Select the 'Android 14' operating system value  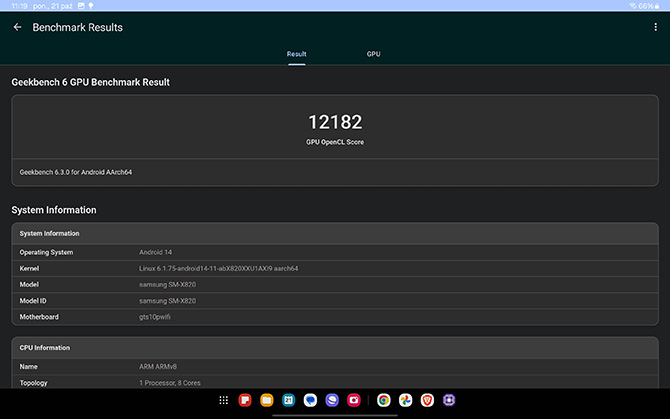click(156, 252)
